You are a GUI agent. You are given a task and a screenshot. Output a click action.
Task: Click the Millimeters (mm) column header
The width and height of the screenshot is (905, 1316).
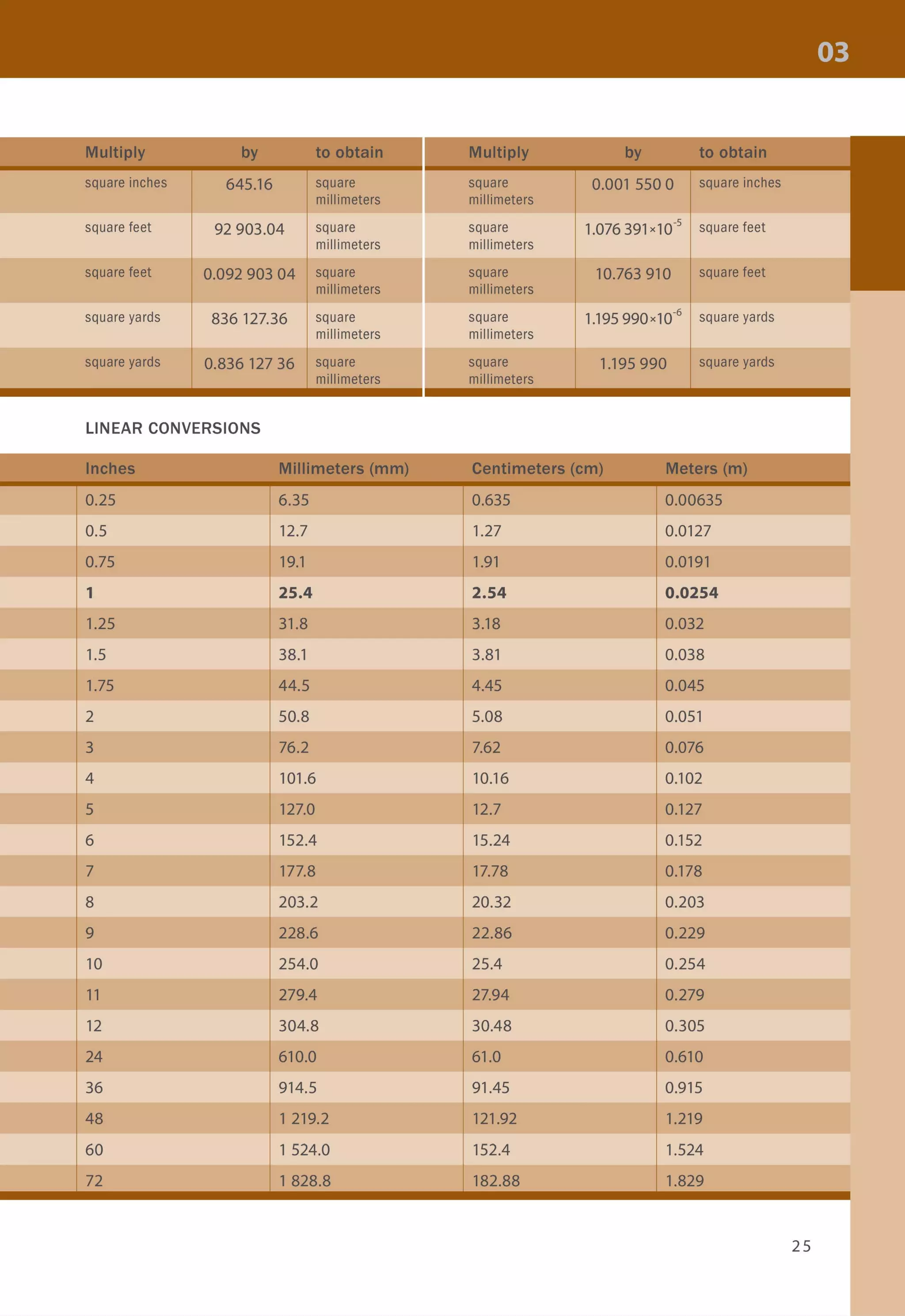coord(343,468)
